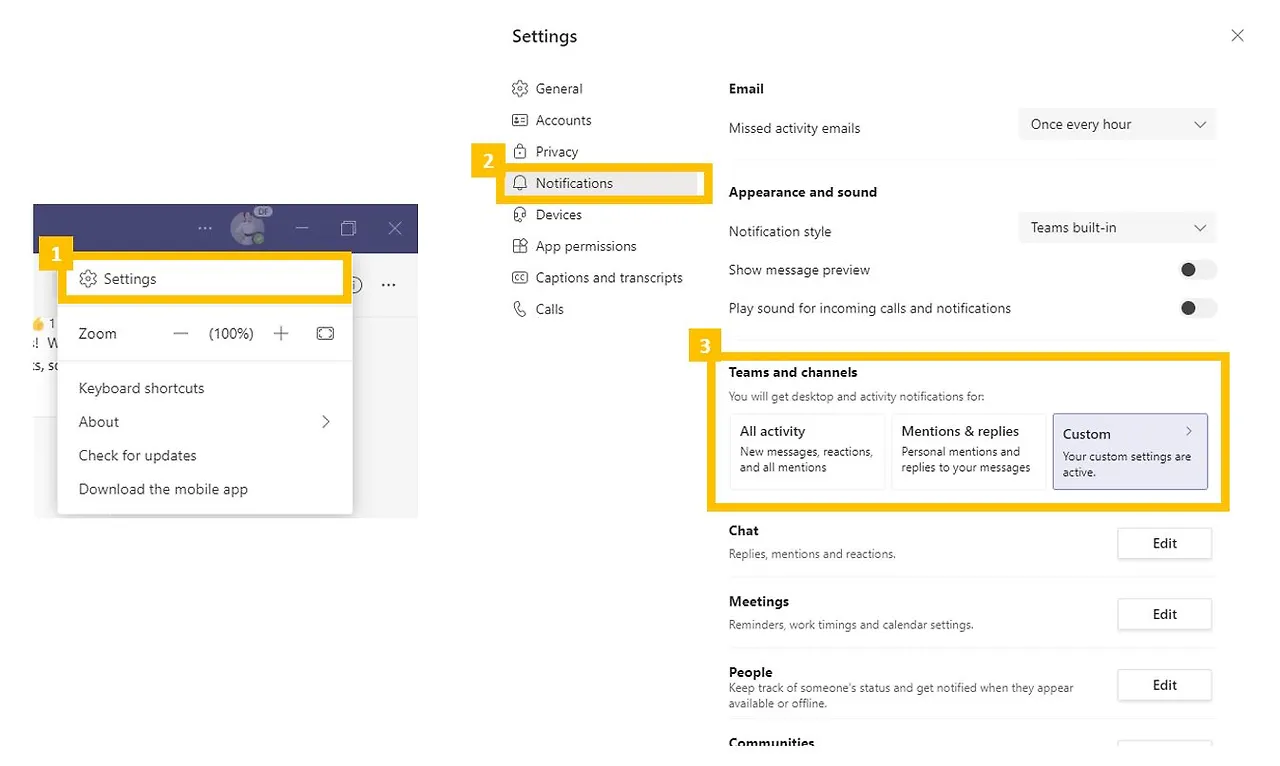The width and height of the screenshot is (1280, 766).
Task: Click the Zoom (100%) percentage value
Action: point(231,334)
